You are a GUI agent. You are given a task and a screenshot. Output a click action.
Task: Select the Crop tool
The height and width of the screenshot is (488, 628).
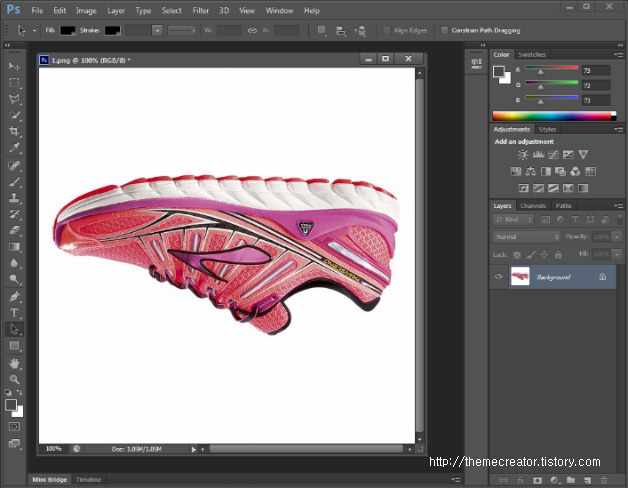pyautogui.click(x=14, y=131)
